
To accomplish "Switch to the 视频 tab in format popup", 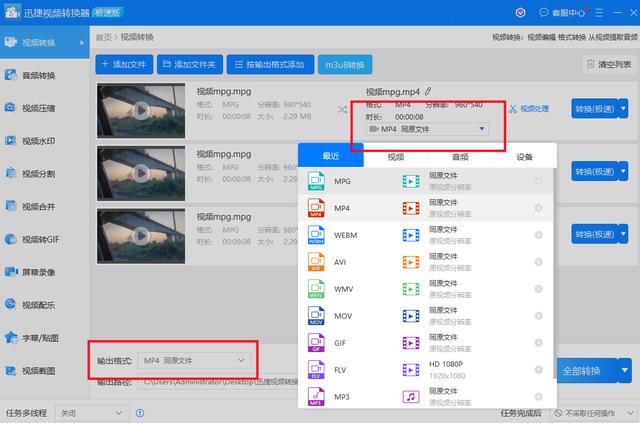I will 396,157.
